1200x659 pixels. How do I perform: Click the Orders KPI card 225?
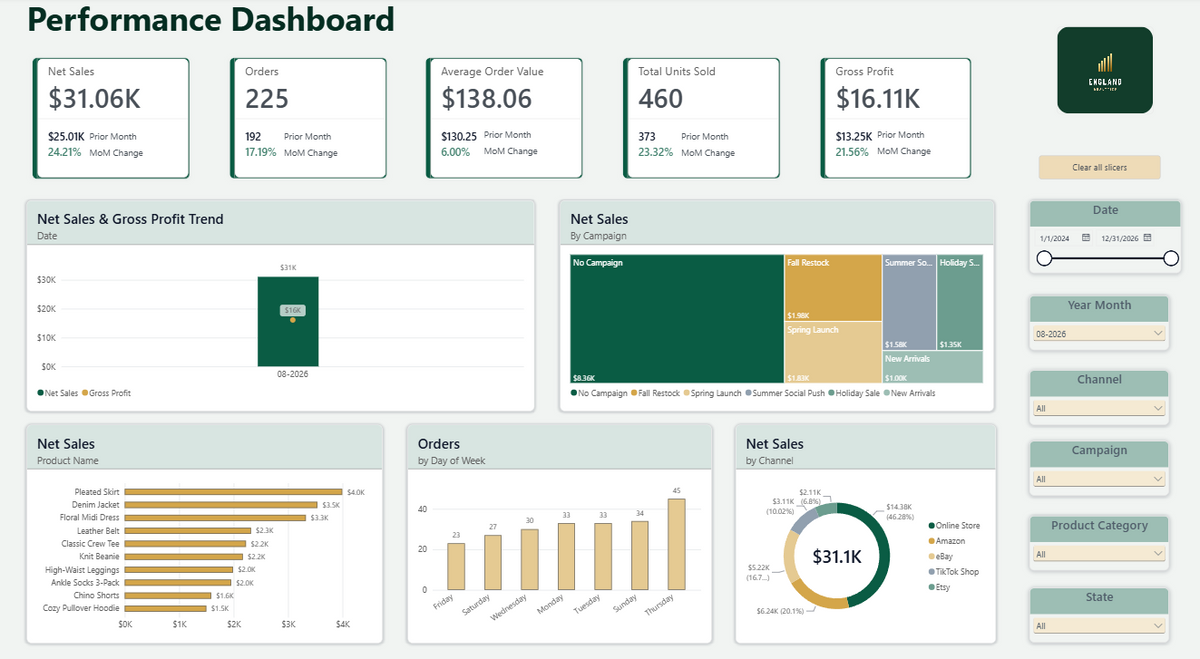click(x=309, y=118)
